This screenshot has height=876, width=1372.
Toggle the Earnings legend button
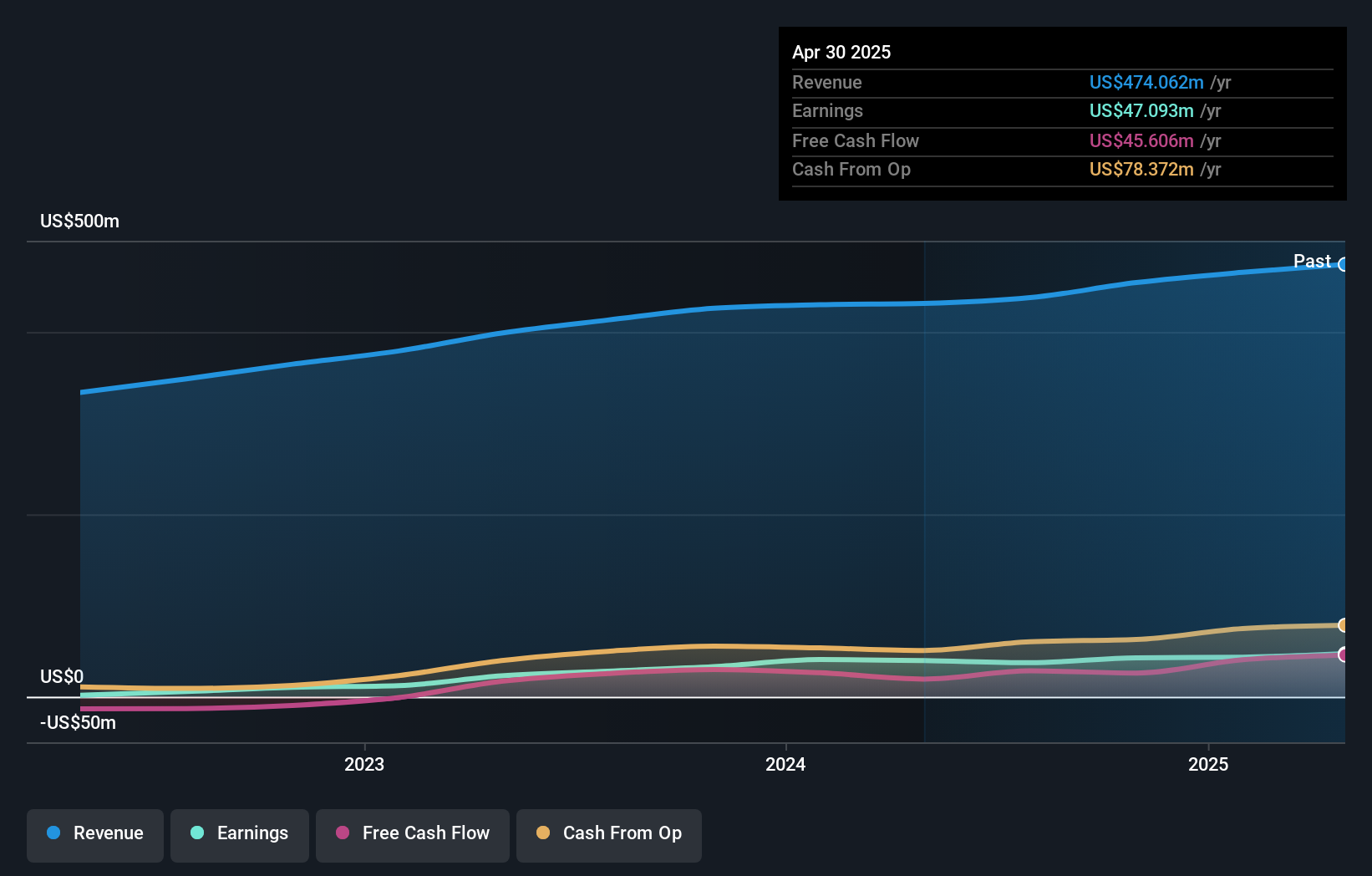(240, 835)
